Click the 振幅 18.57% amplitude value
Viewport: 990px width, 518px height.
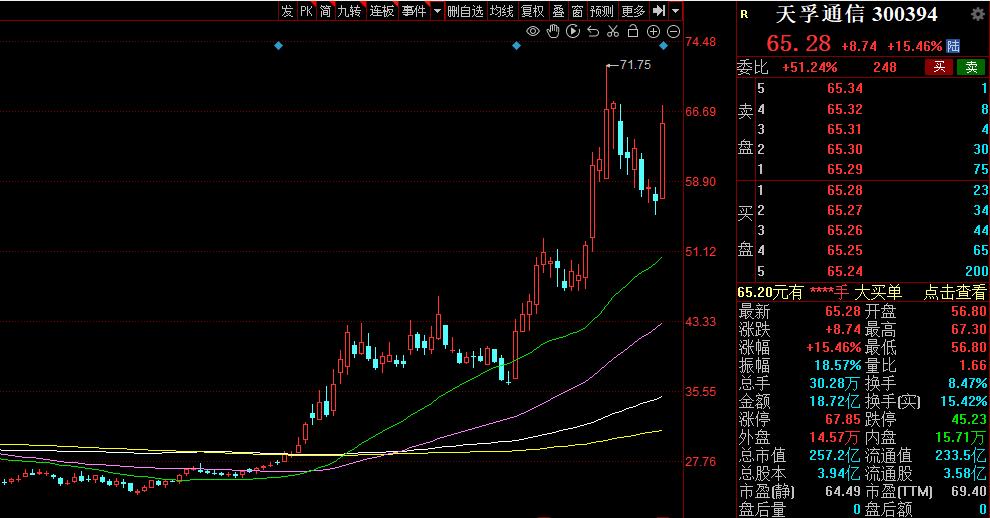point(837,365)
